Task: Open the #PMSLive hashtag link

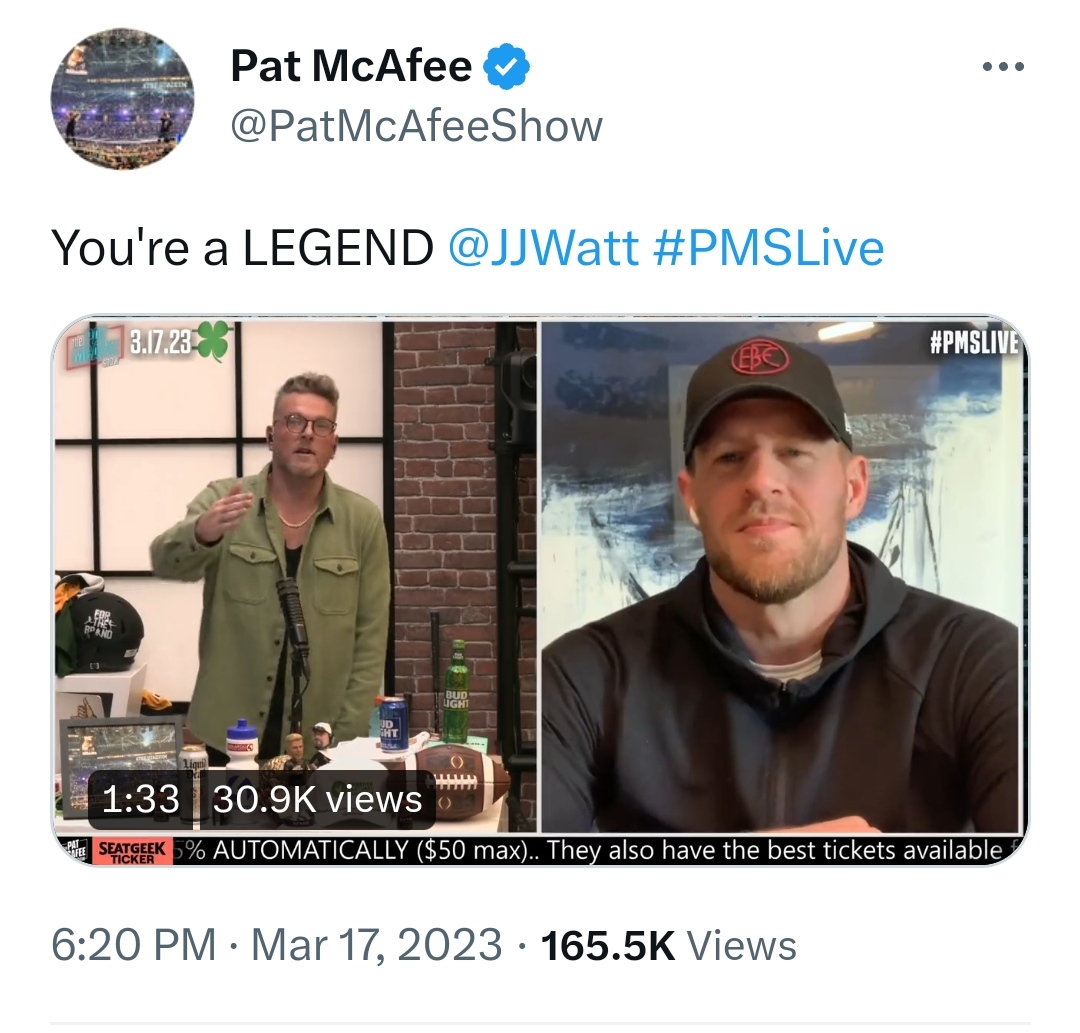Action: coord(767,248)
